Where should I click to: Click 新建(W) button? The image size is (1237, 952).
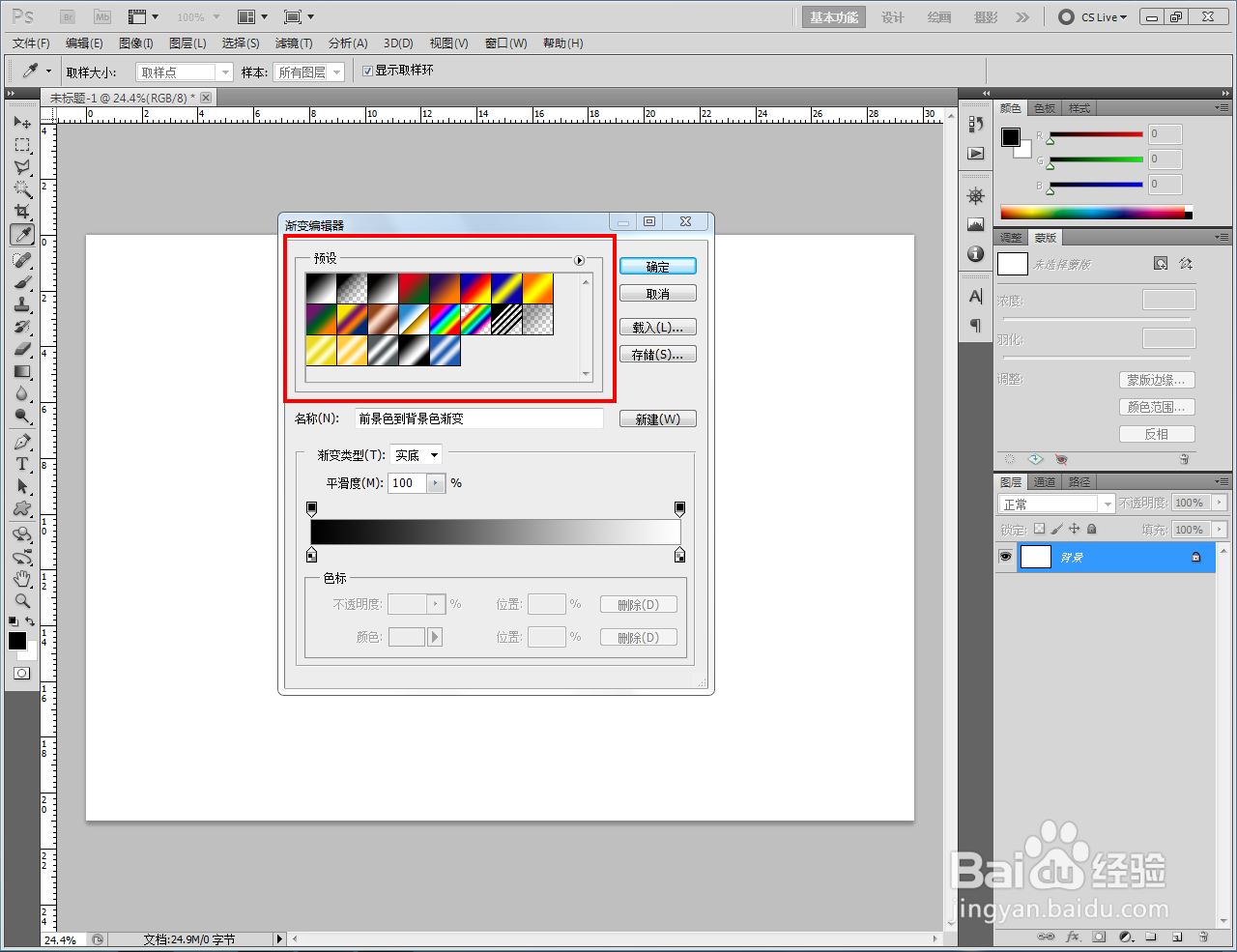[x=658, y=419]
